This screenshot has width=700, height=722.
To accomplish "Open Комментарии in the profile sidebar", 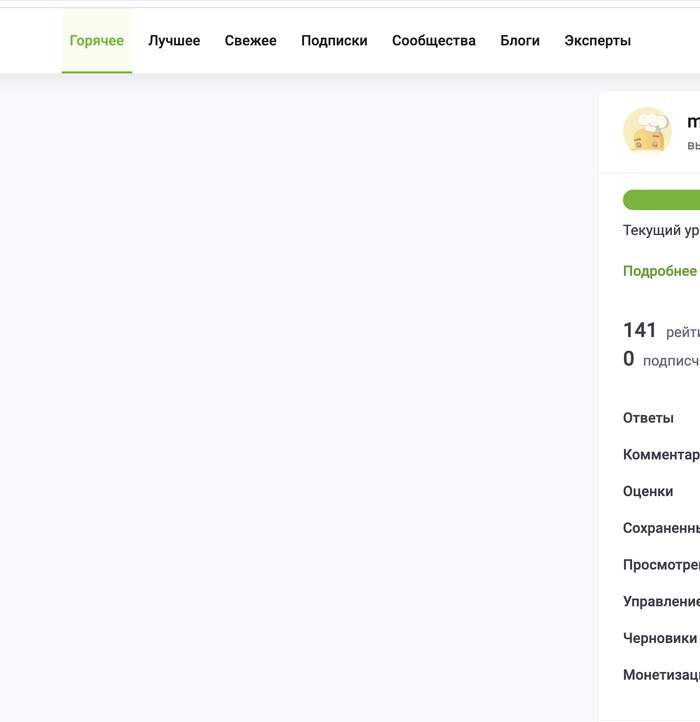I will (661, 455).
